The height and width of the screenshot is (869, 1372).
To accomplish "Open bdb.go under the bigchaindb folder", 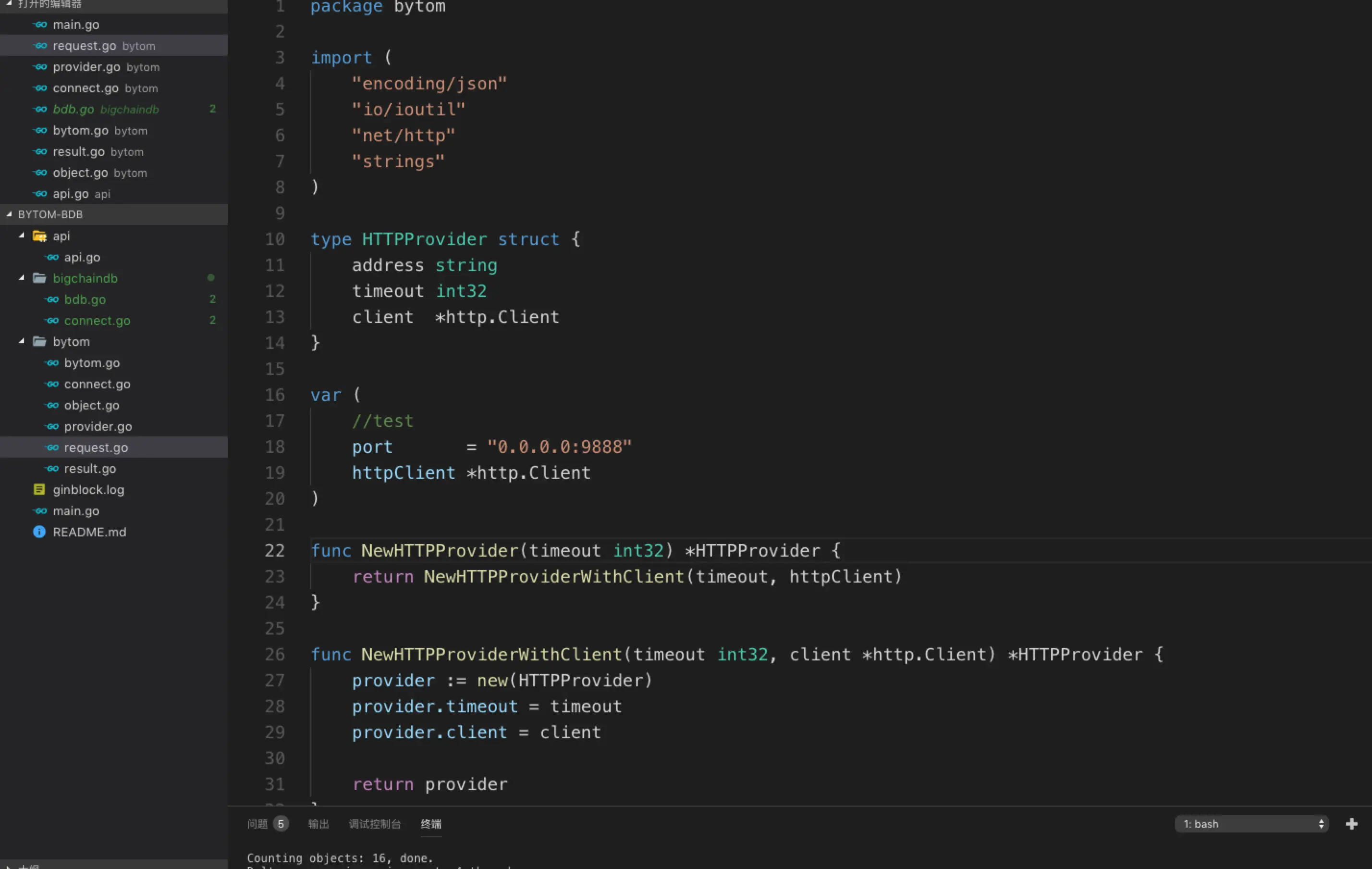I will click(85, 299).
